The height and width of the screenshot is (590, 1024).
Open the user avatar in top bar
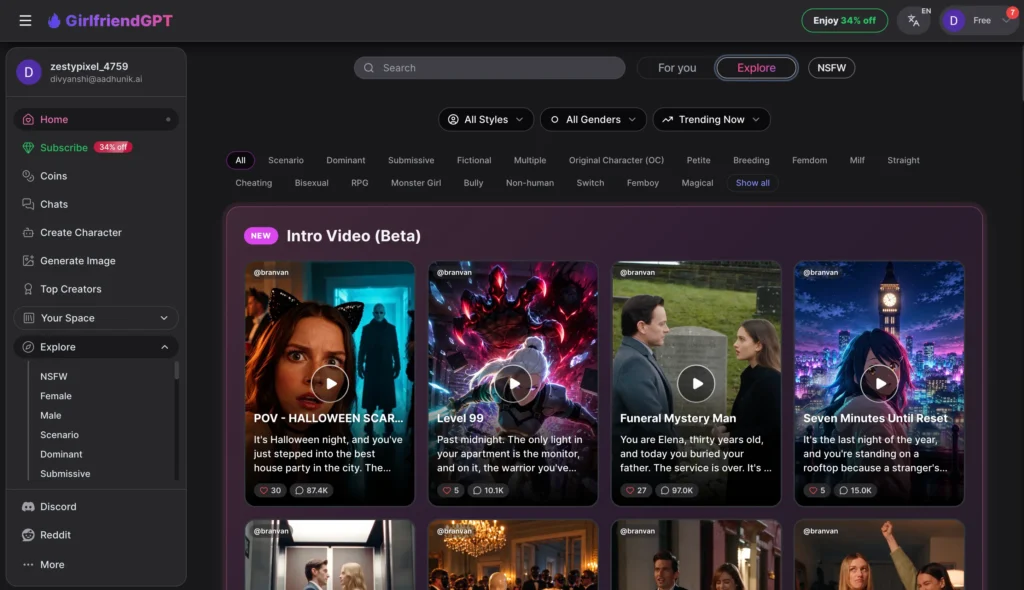[x=953, y=21]
